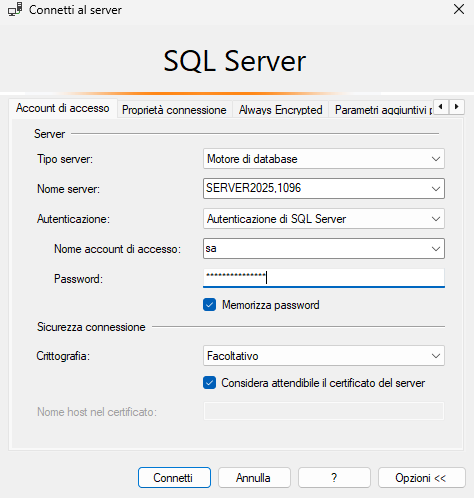Open help with the ? button
The image size is (474, 498).
[334, 477]
